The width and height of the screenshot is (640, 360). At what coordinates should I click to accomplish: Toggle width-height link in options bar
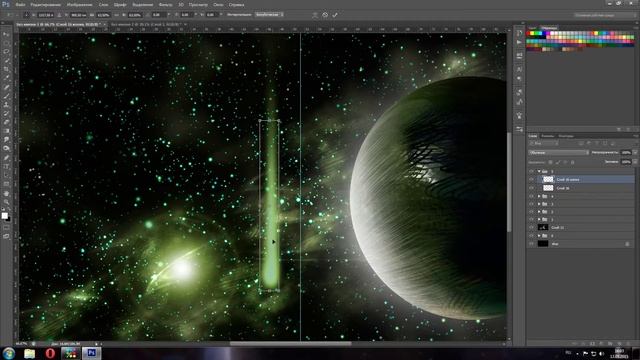pyautogui.click(x=116, y=15)
